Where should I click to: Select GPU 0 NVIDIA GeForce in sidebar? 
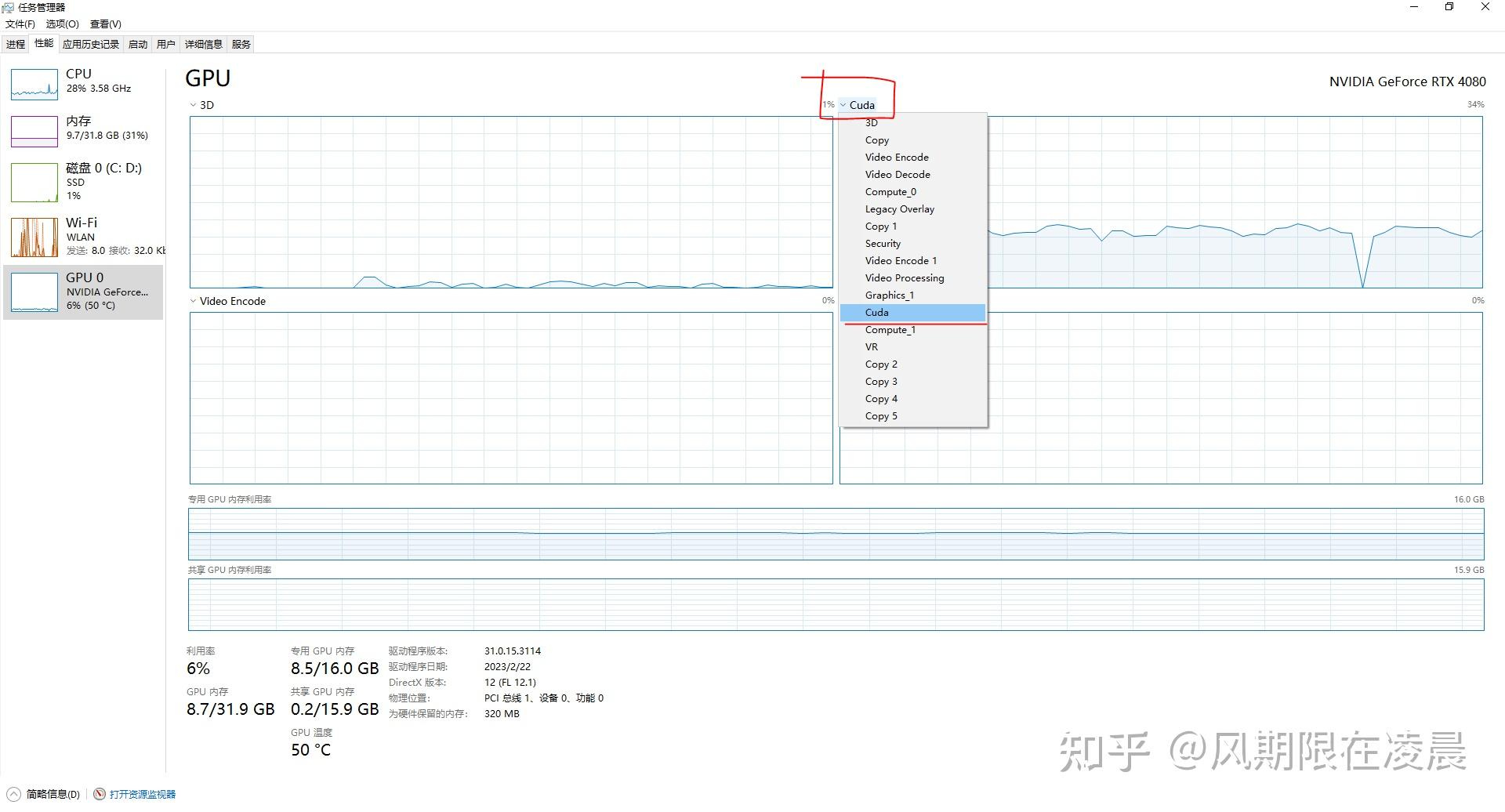82,291
